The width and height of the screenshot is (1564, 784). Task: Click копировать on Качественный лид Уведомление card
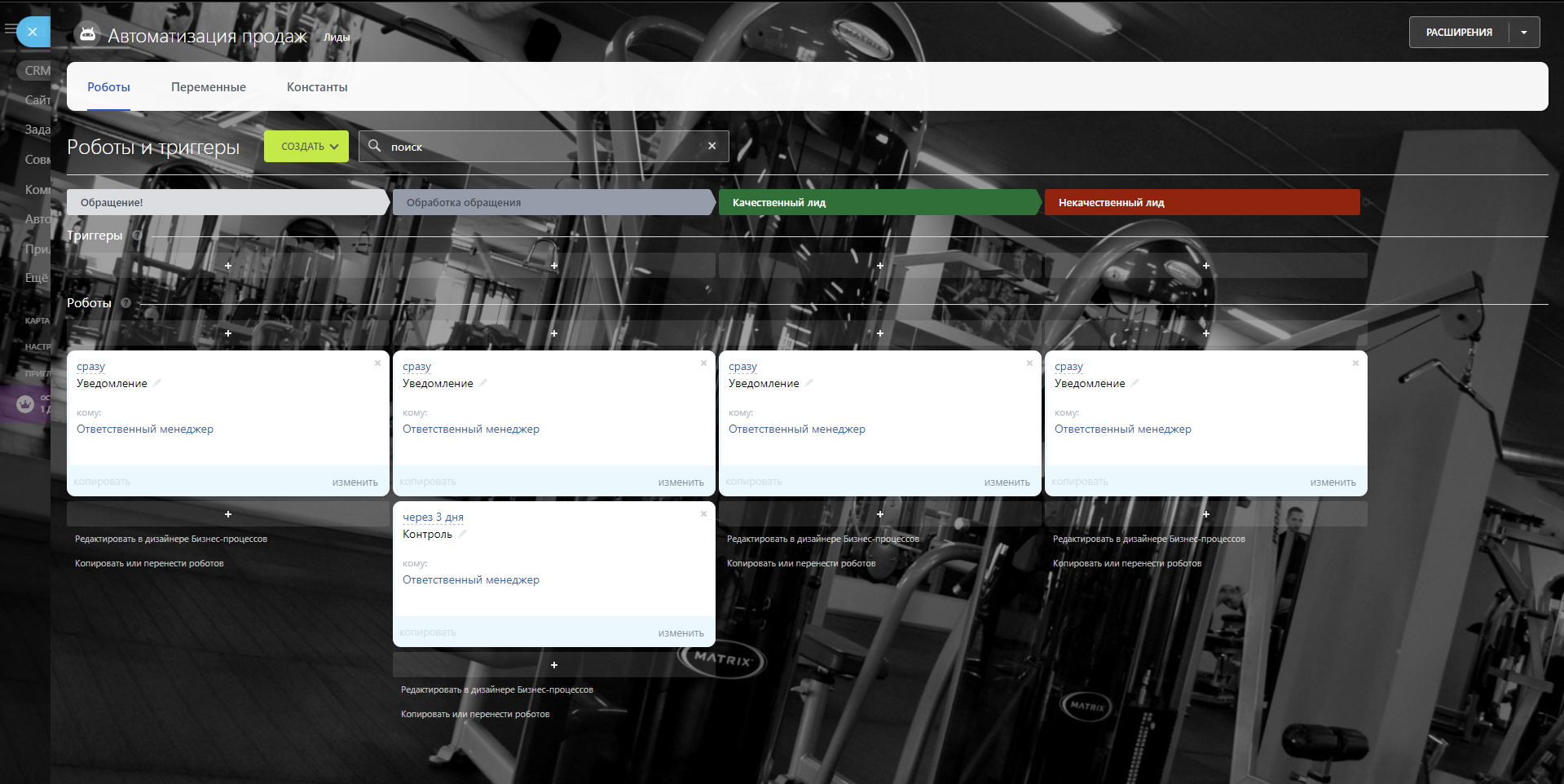point(754,482)
